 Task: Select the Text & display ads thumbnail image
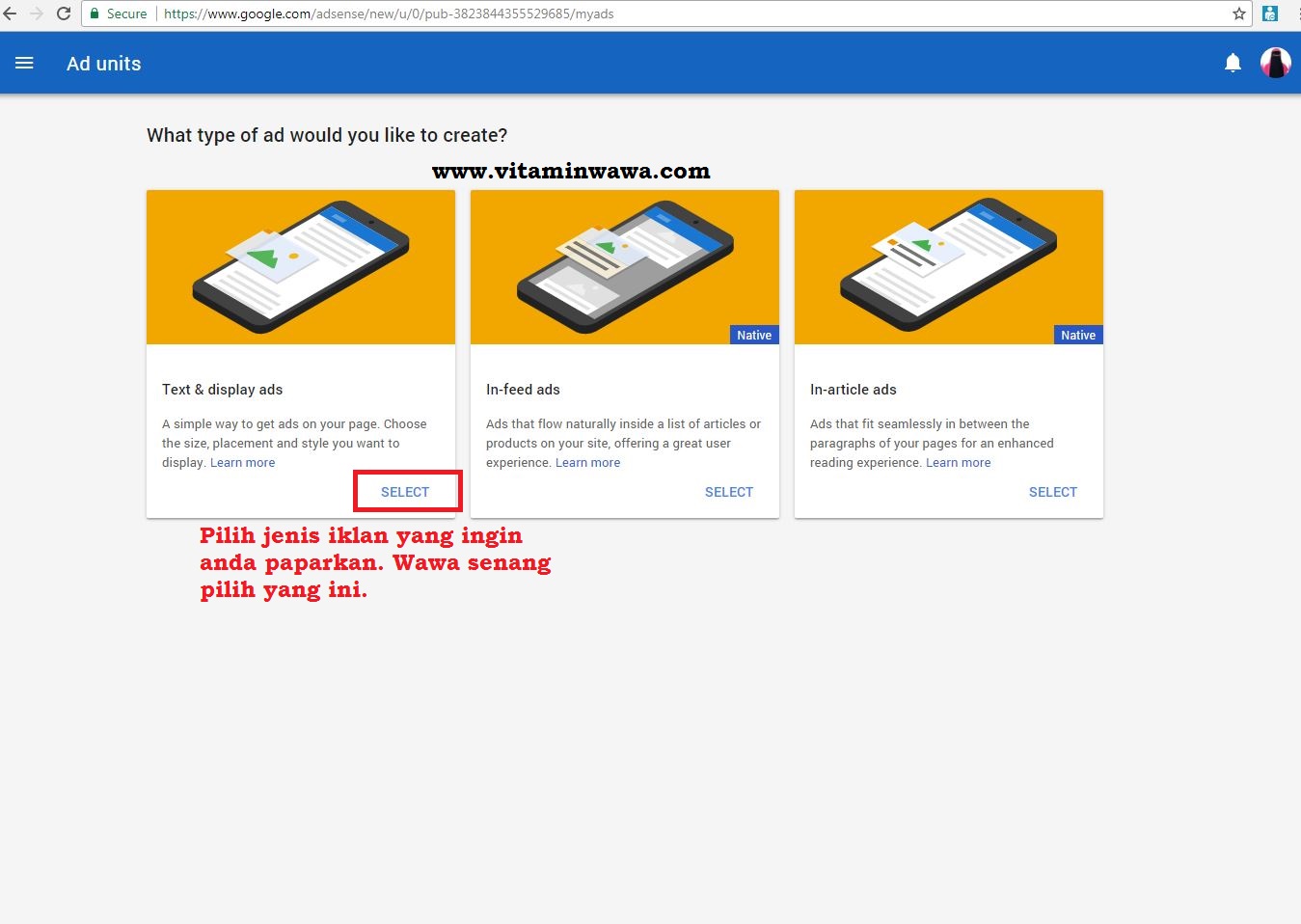click(x=300, y=267)
